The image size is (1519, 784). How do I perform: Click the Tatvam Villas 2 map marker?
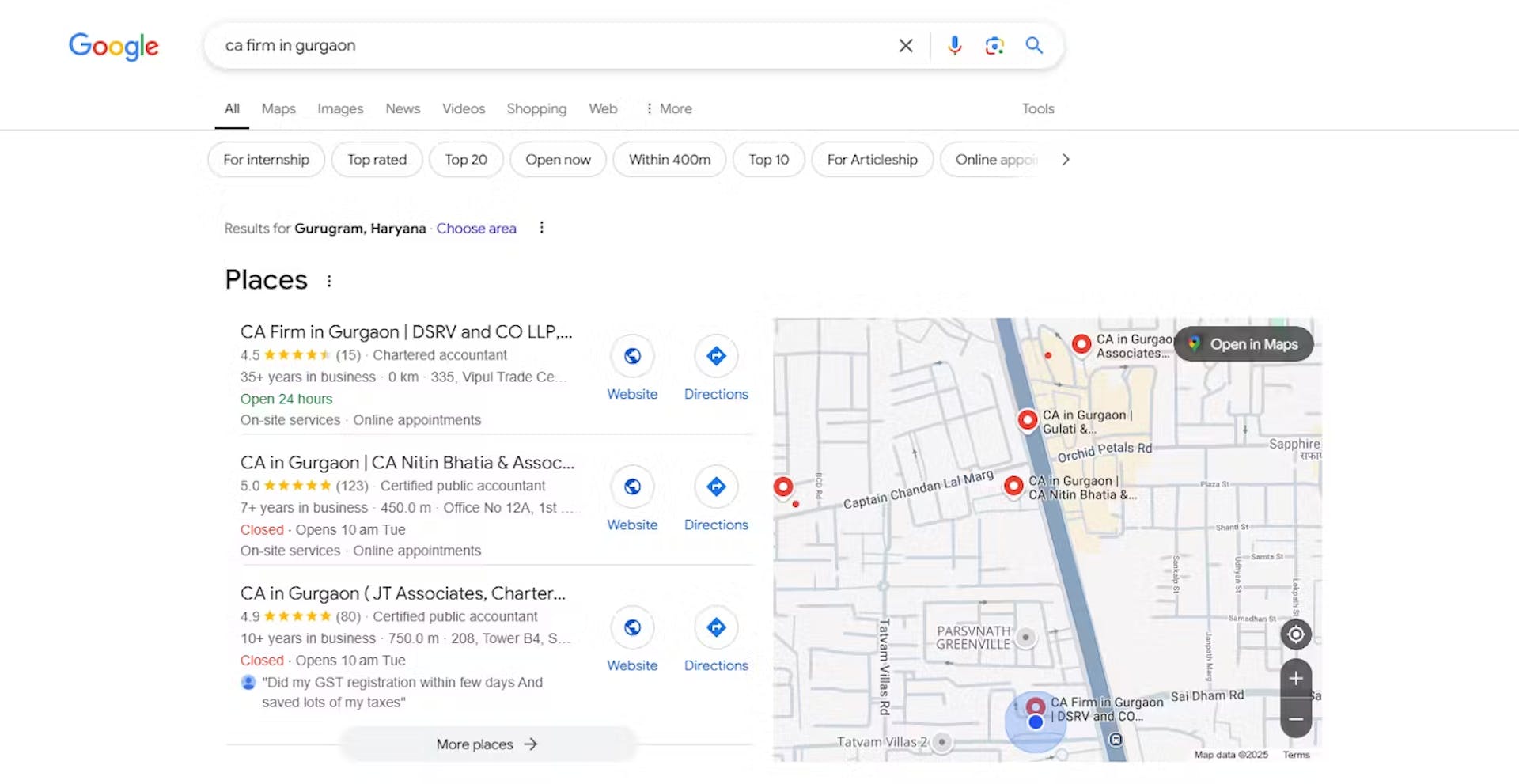(941, 742)
